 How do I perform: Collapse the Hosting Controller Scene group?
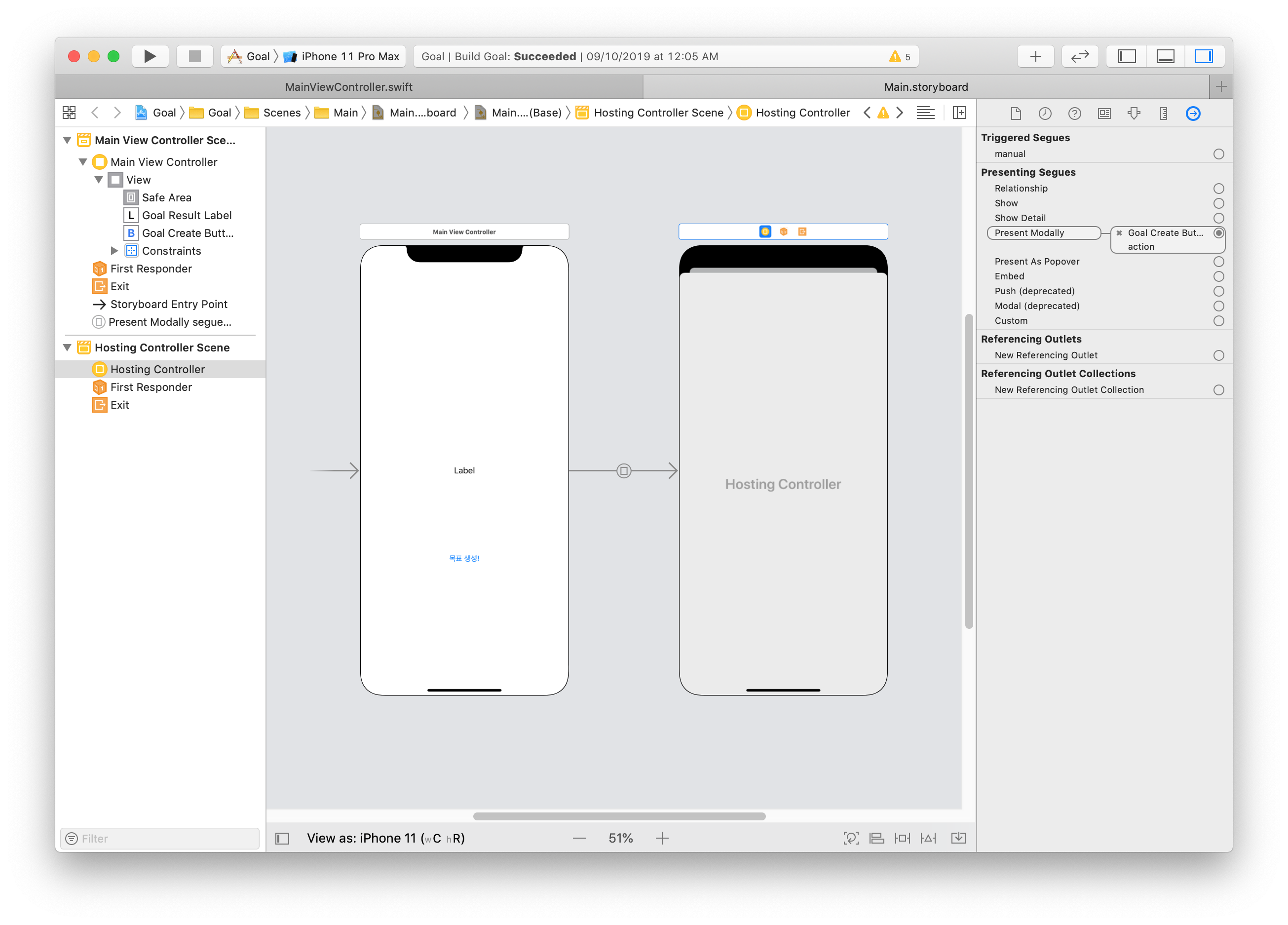pos(67,347)
